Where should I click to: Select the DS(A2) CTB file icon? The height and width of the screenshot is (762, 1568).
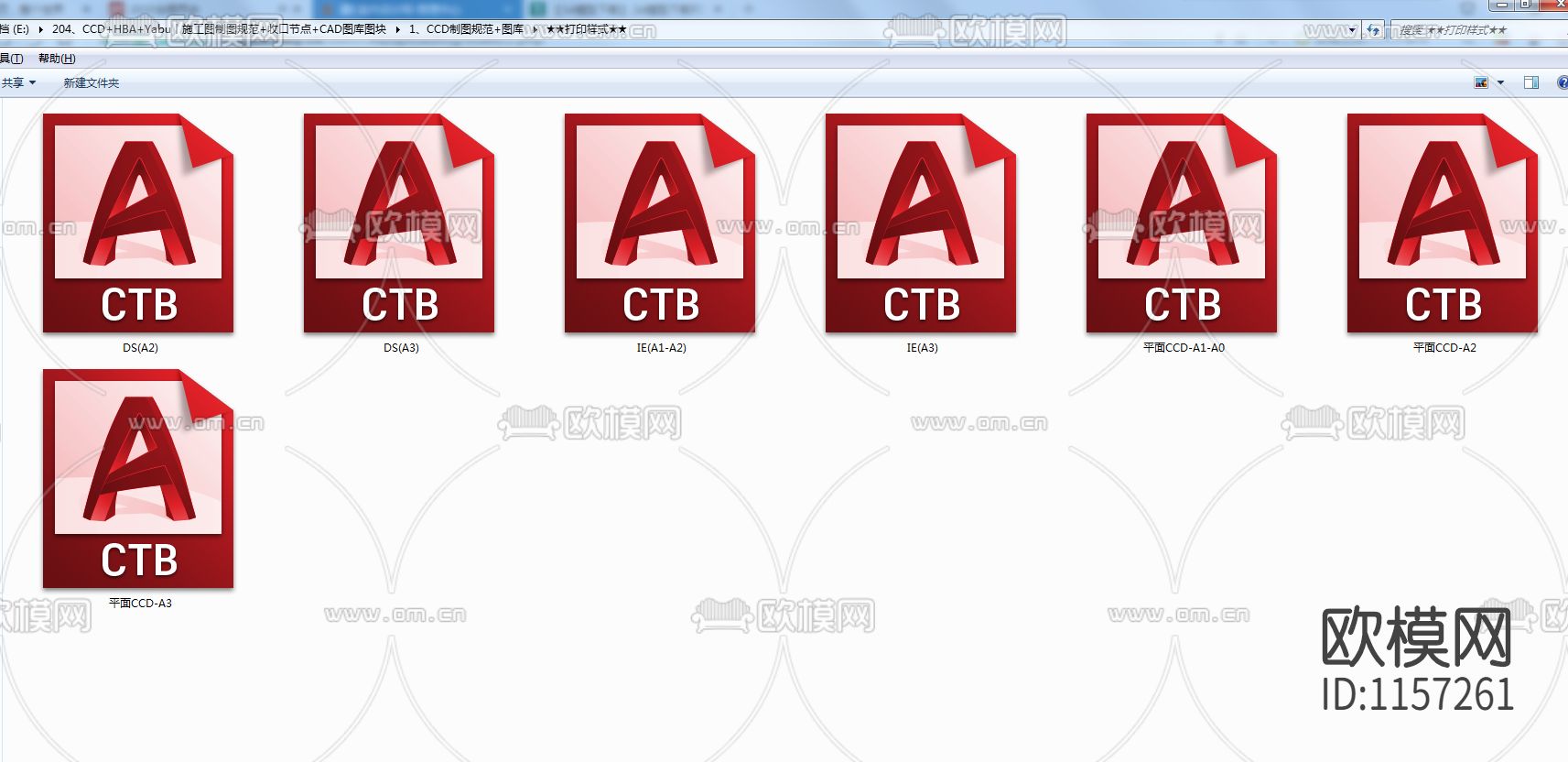[x=138, y=223]
